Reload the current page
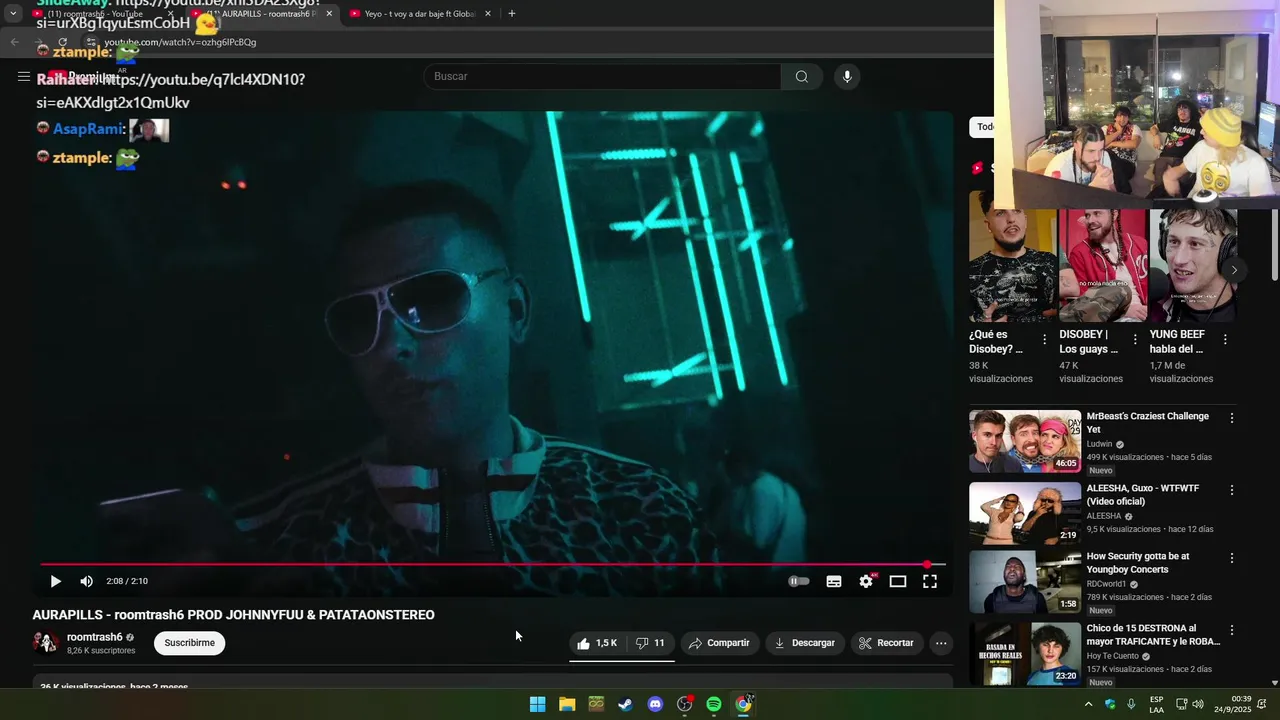 pos(62,42)
